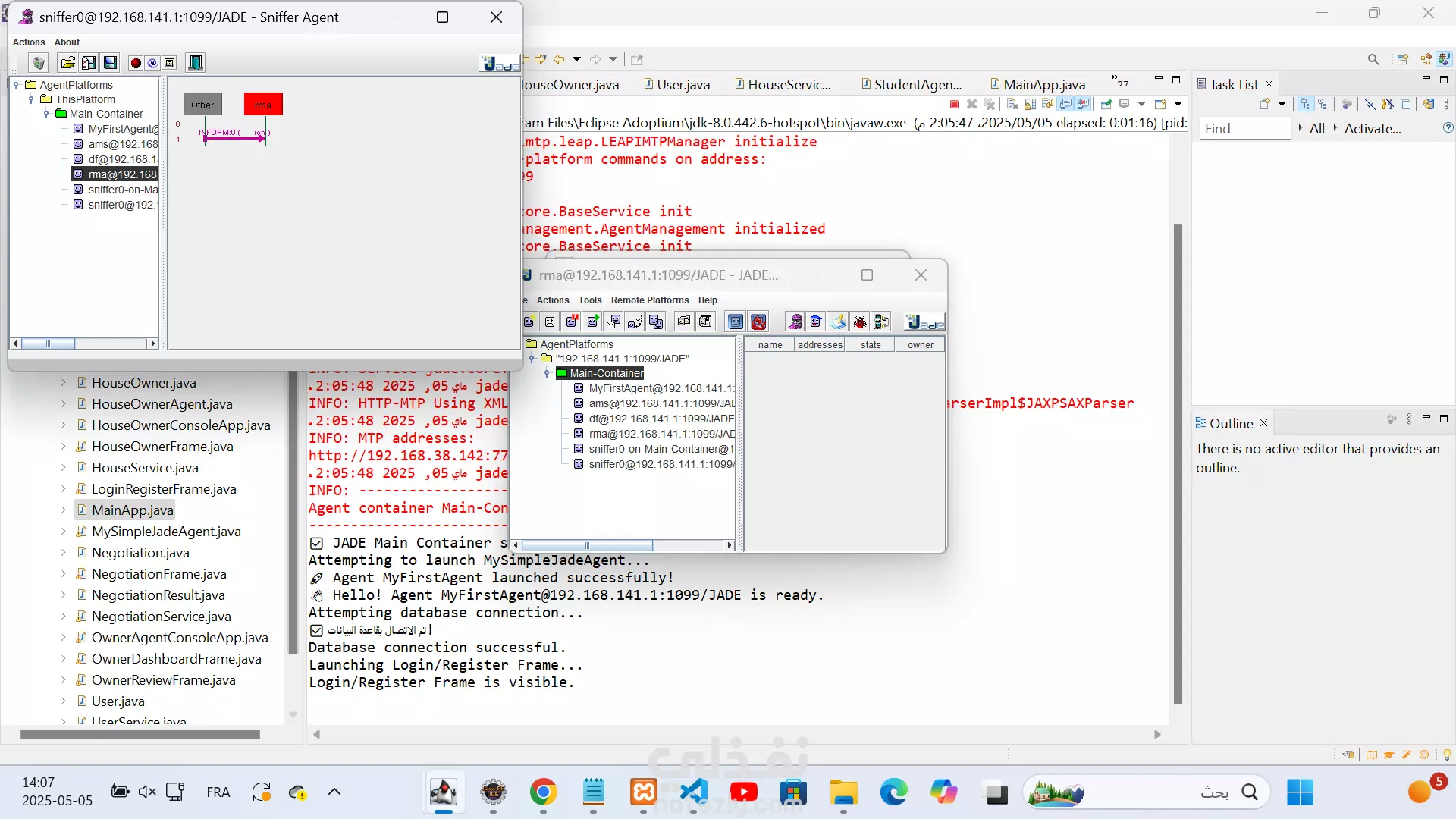Toggle Java perspective button in Eclipse
This screenshot has height=819, width=1456.
click(x=1444, y=59)
